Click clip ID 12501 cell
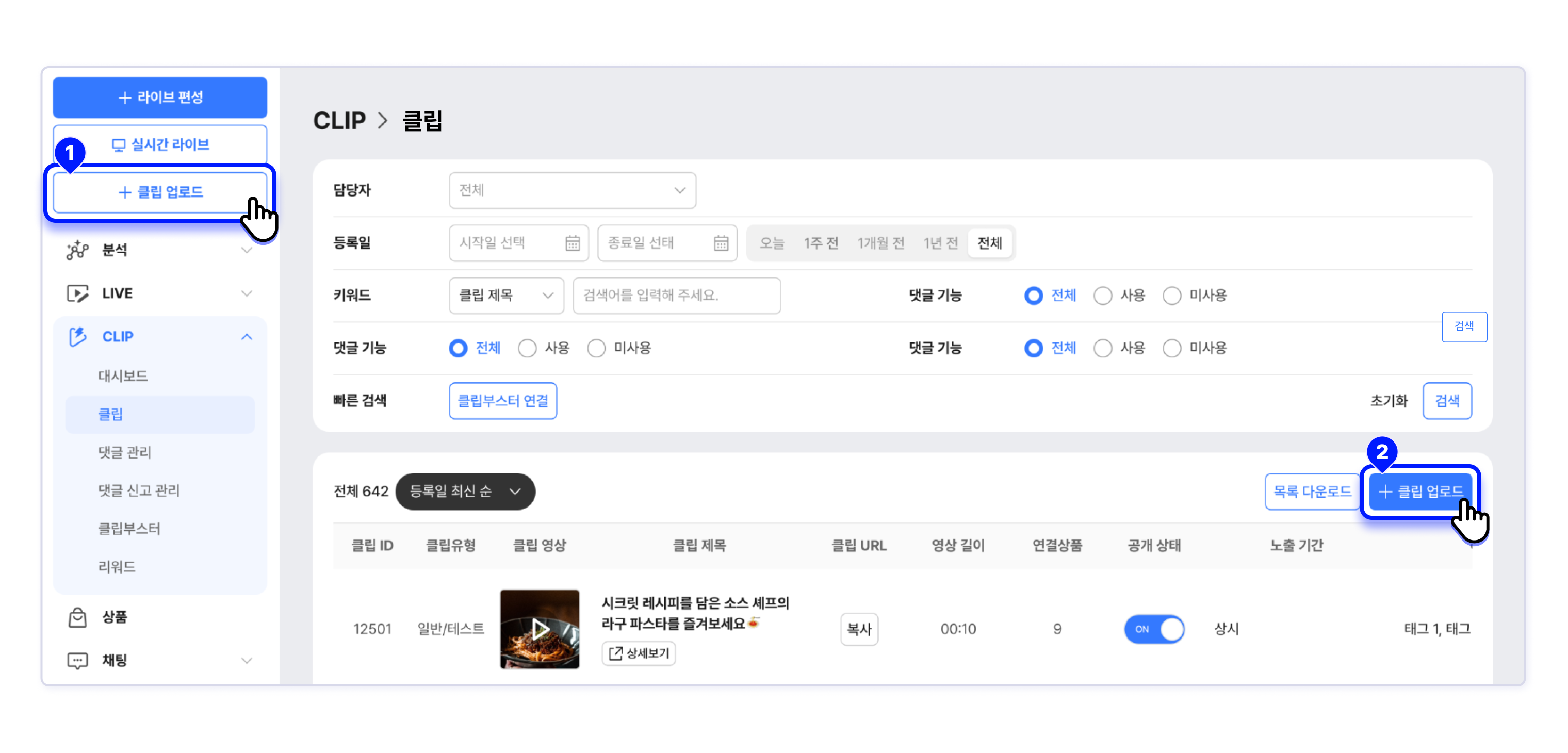Viewport: 1568px width, 753px height. point(372,629)
